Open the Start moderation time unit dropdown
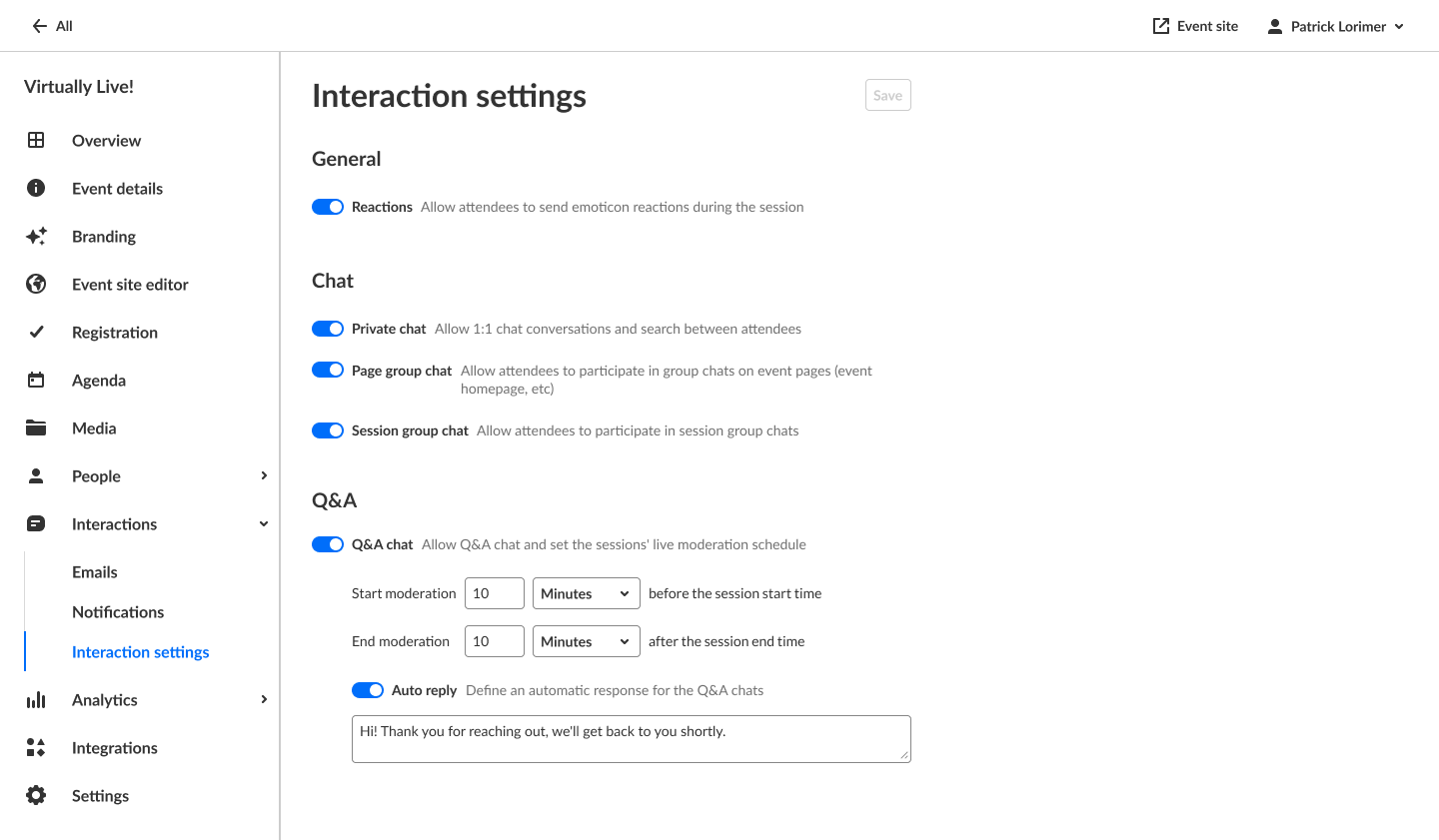 (586, 593)
